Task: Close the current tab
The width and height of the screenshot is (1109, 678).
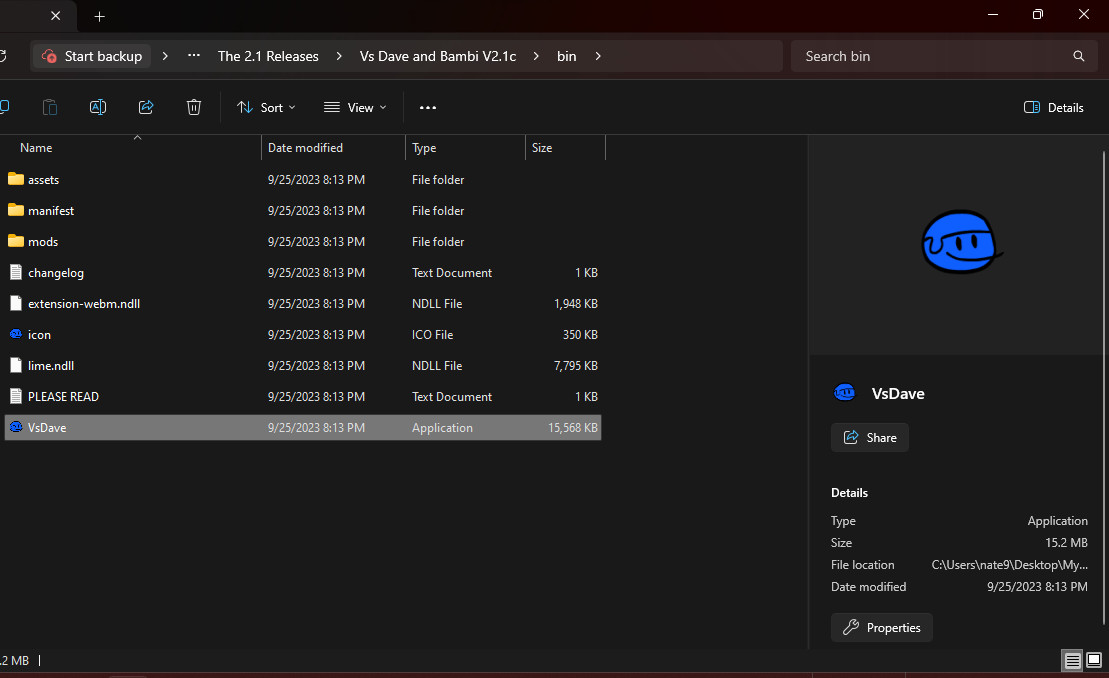Action: coord(55,16)
